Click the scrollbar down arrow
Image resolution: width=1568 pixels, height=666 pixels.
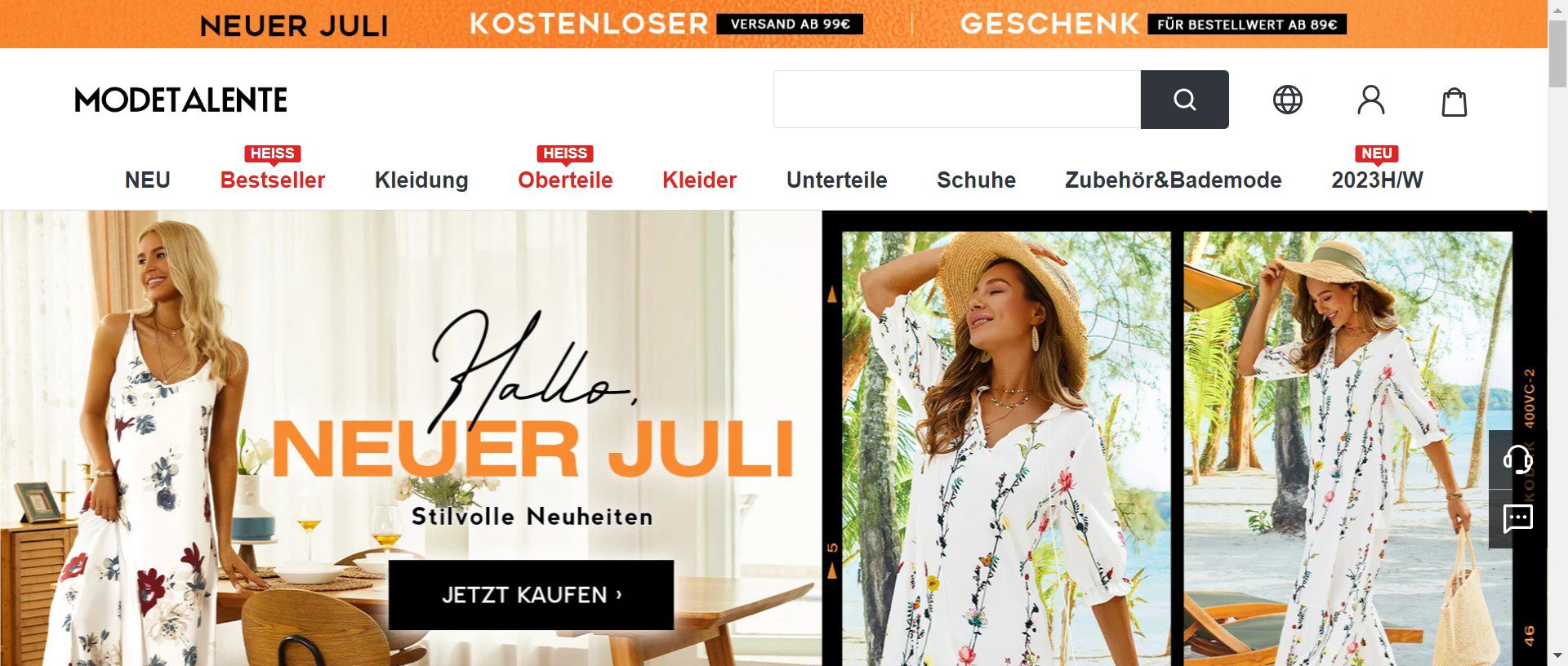[1557, 656]
